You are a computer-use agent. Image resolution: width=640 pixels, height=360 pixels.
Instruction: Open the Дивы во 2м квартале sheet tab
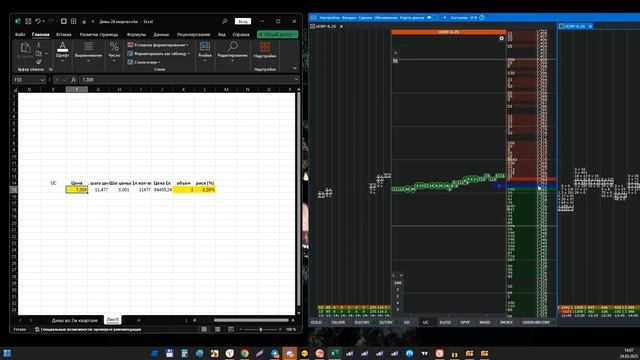(x=75, y=320)
